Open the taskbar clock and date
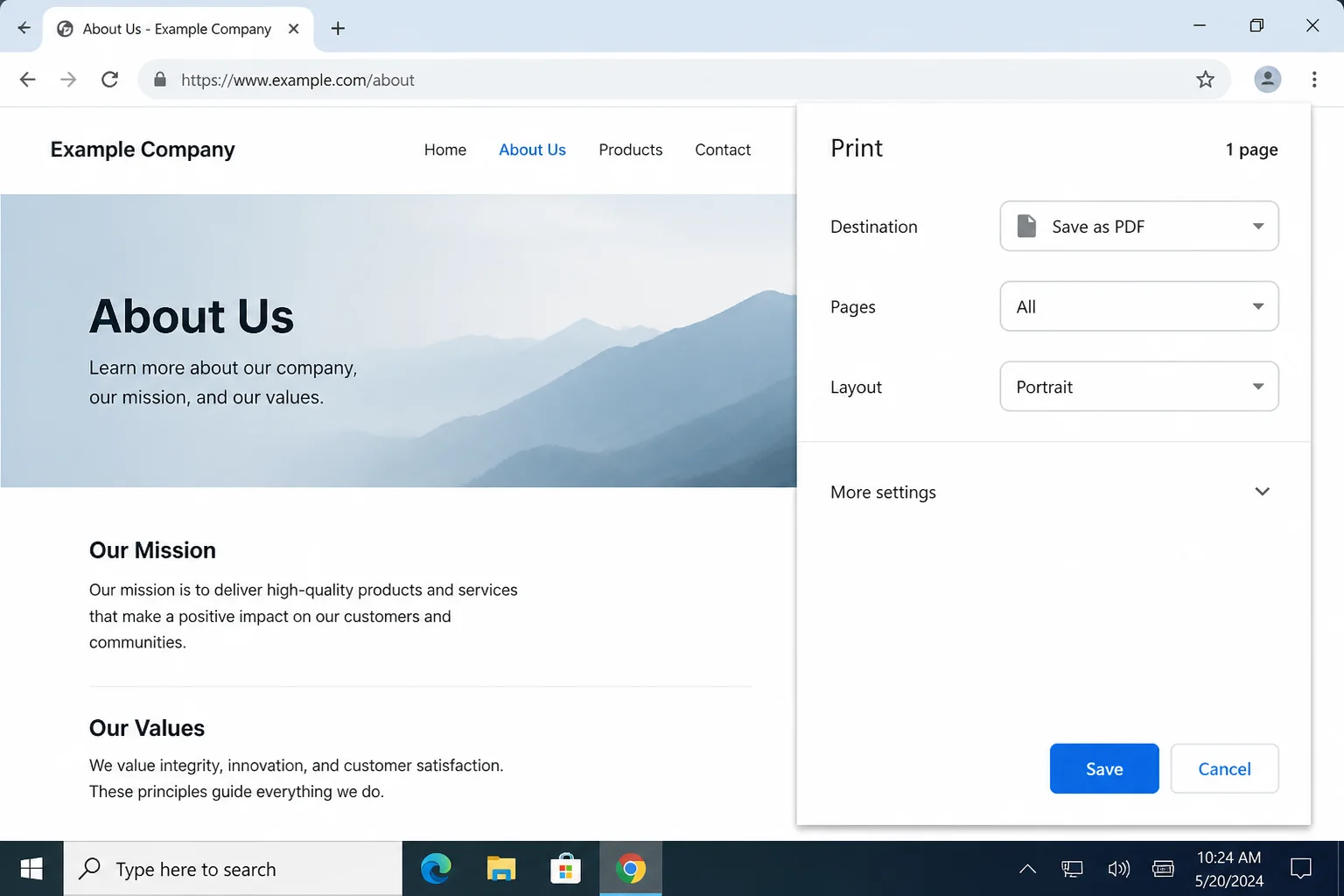 [1229, 869]
